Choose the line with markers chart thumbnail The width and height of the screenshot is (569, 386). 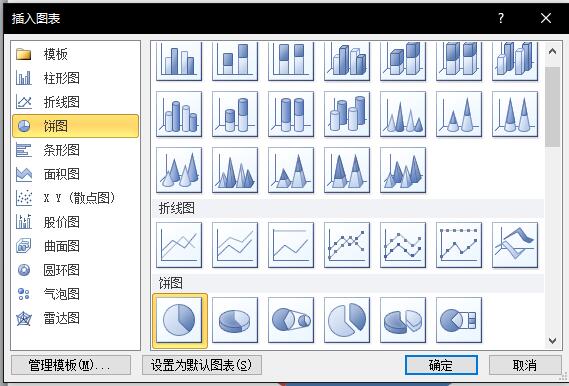coord(347,245)
